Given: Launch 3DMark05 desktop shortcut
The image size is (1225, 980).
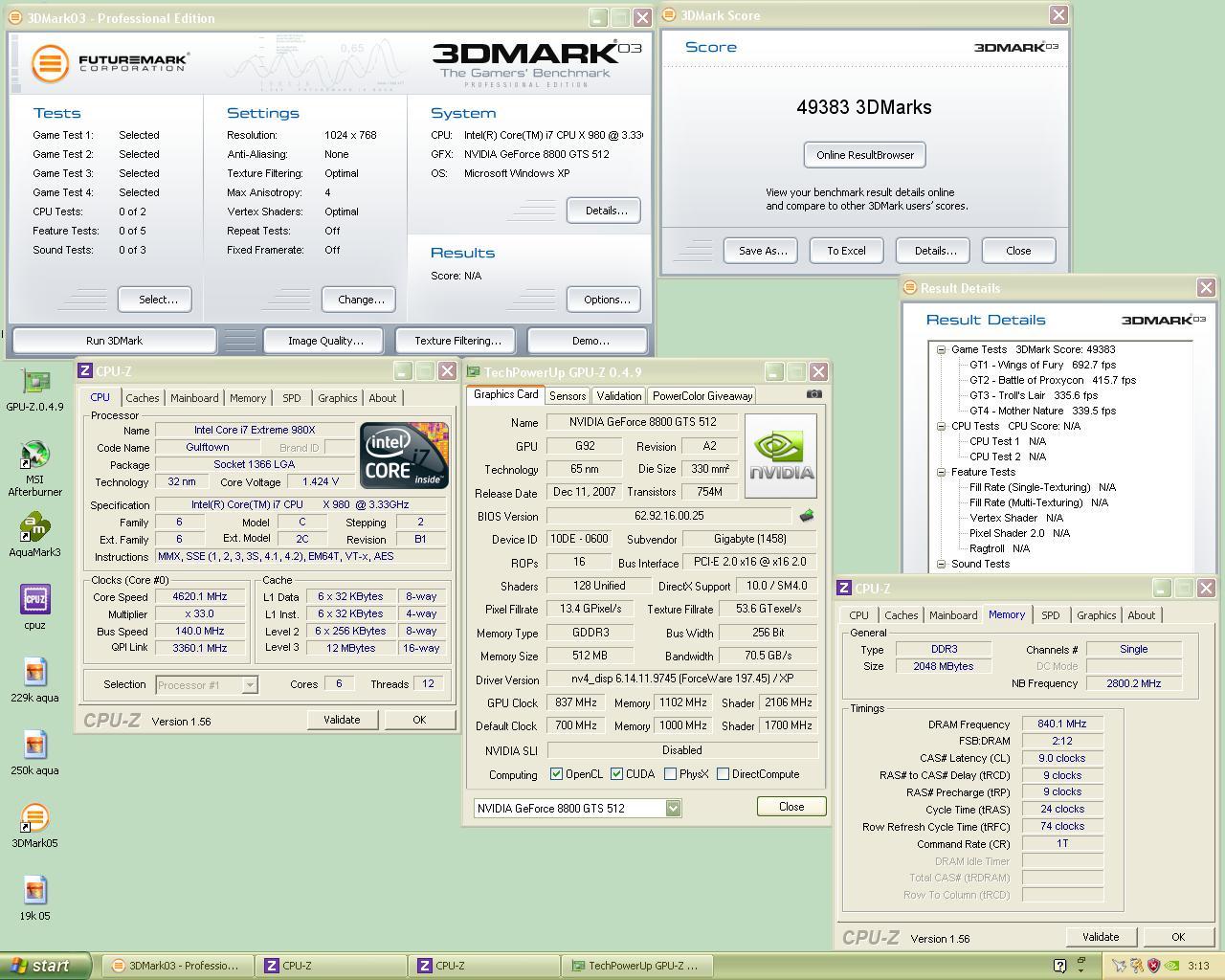Looking at the screenshot, I should (x=35, y=819).
